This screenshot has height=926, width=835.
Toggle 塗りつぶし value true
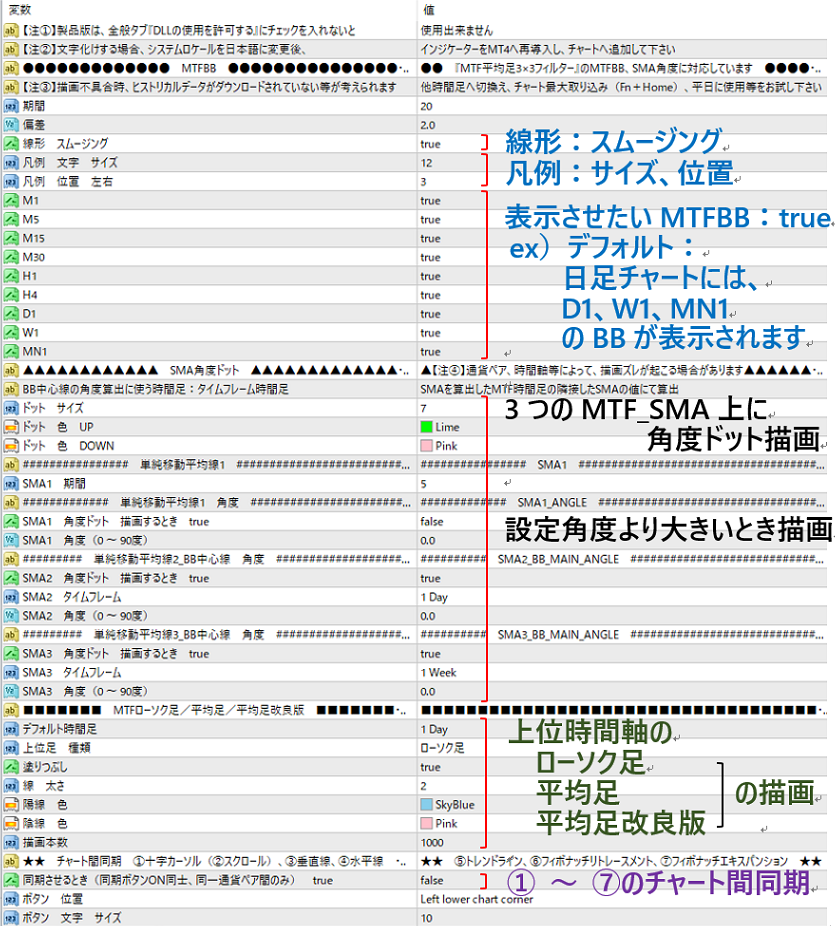click(x=430, y=768)
